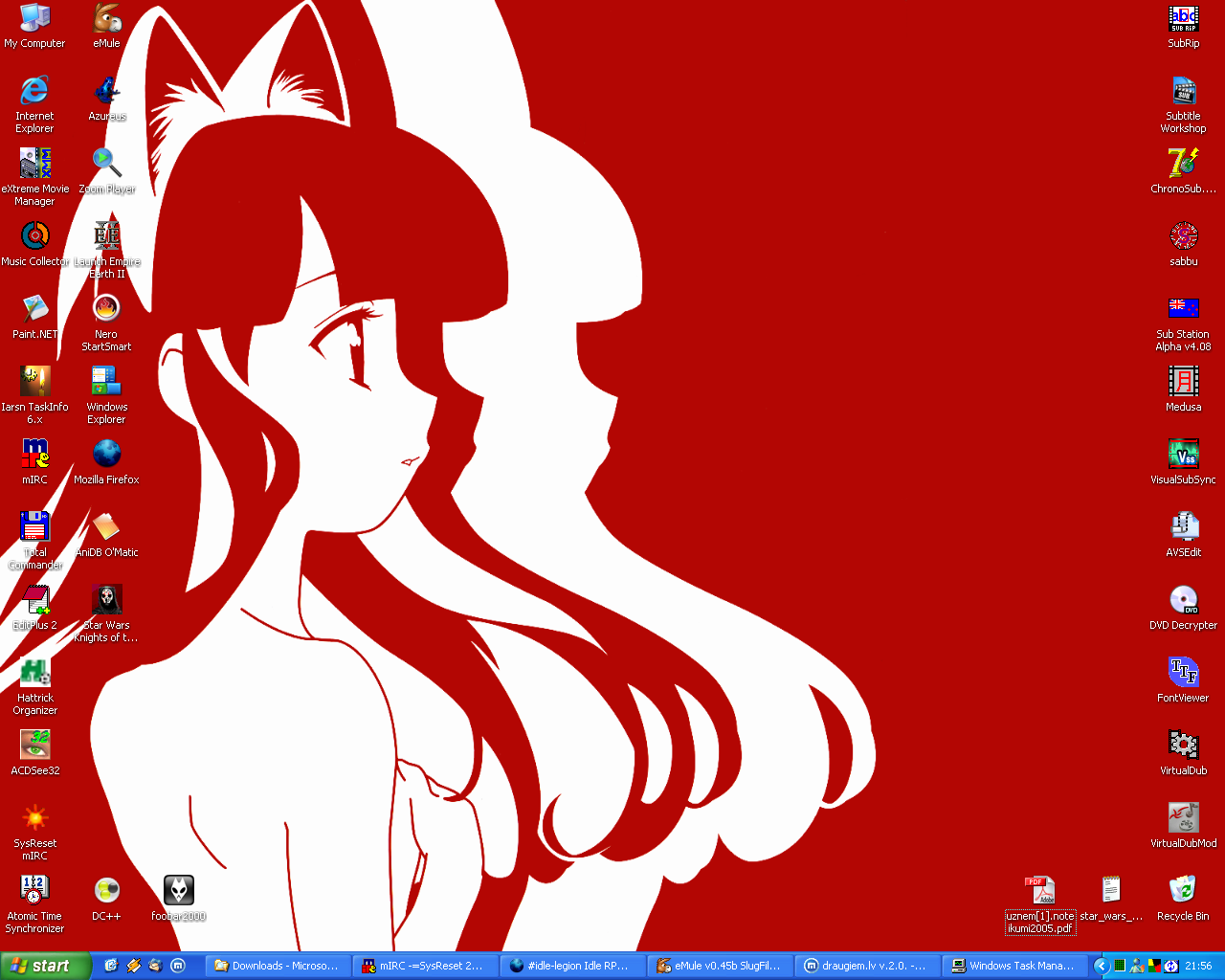Open the Start menu
This screenshot has width=1225, height=980.
[45, 966]
